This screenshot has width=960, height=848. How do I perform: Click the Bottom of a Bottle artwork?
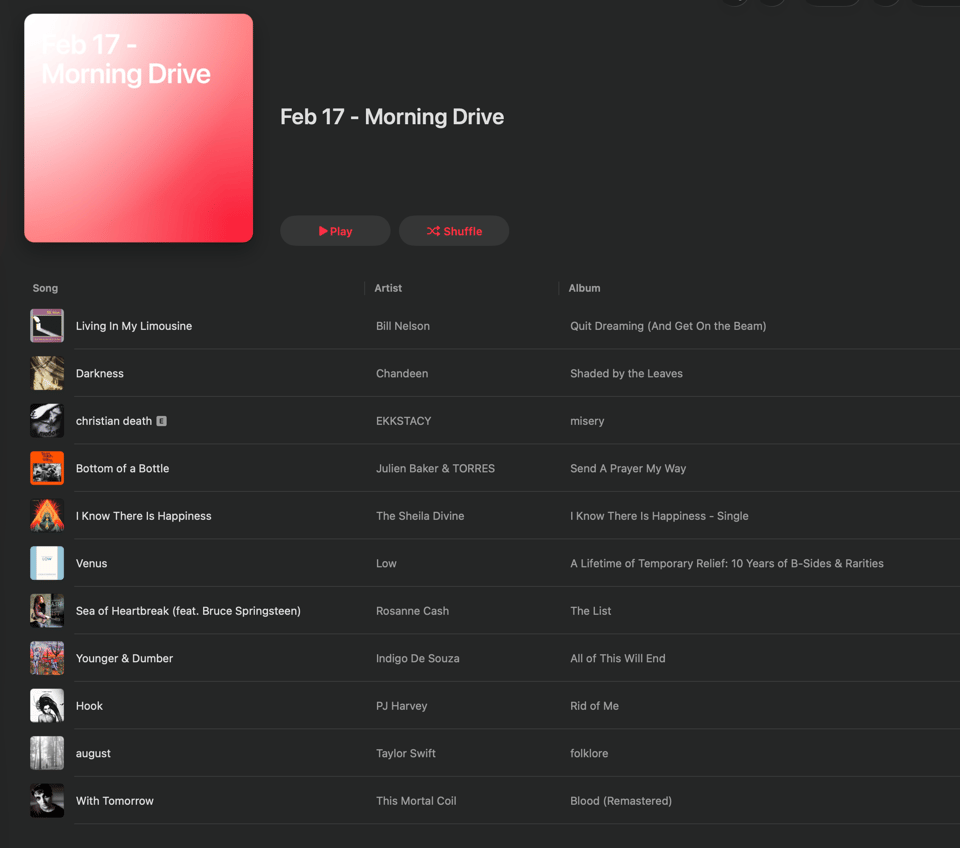[x=47, y=468]
